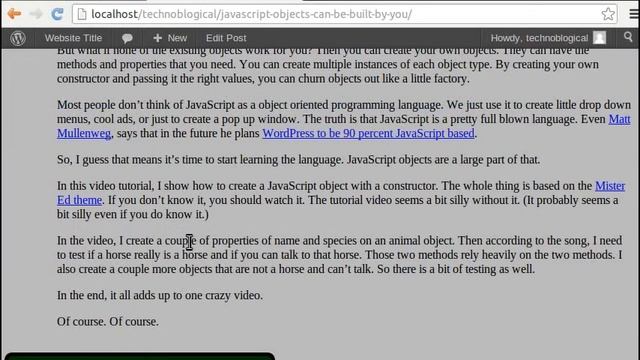The width and height of the screenshot is (640, 360).
Task: Click the browser forward arrow
Action: [36, 14]
